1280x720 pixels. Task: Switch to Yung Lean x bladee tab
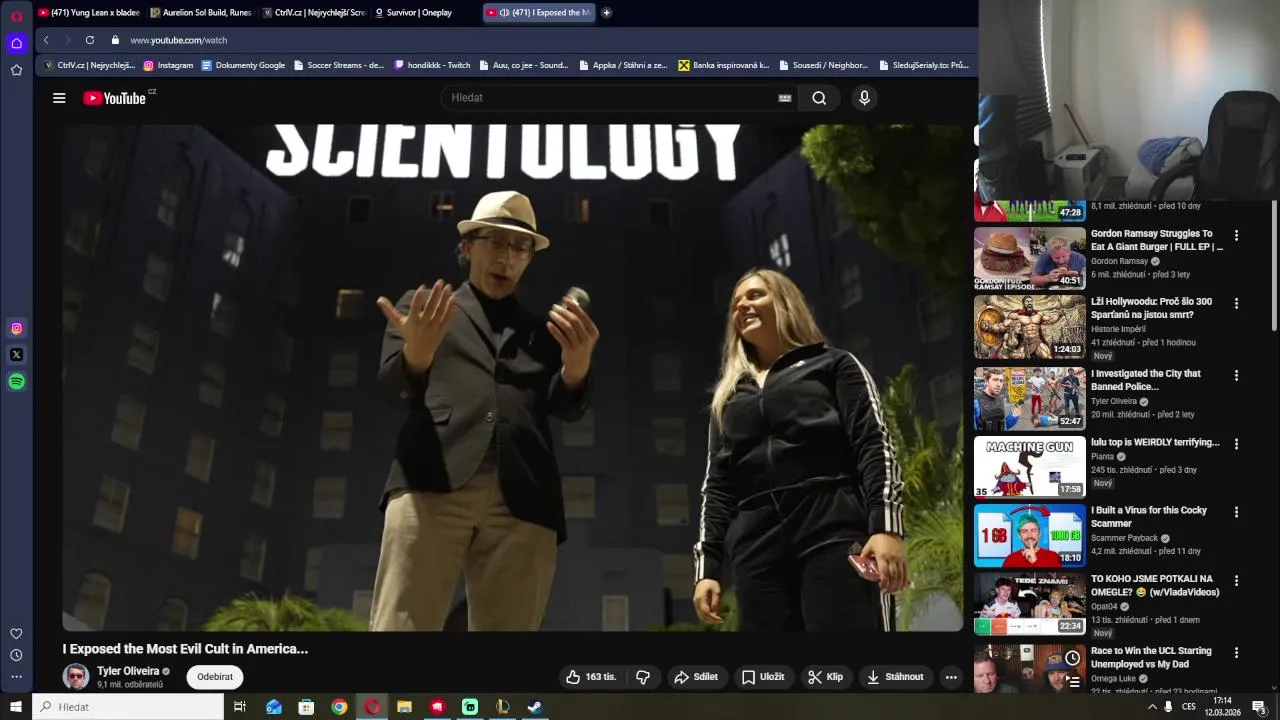point(89,13)
